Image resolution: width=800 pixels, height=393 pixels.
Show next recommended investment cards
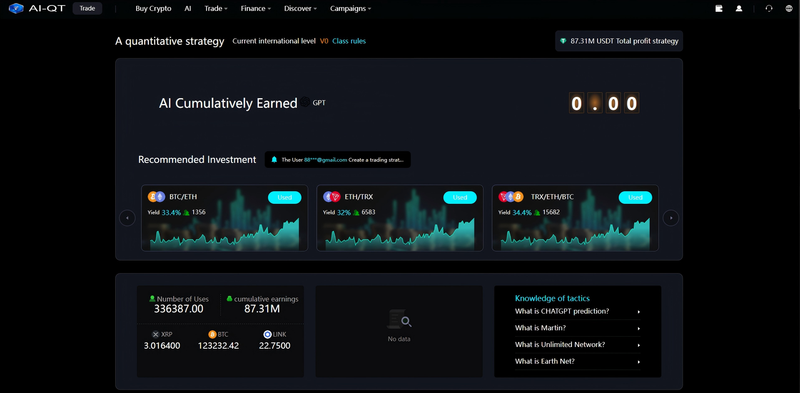[x=671, y=218]
